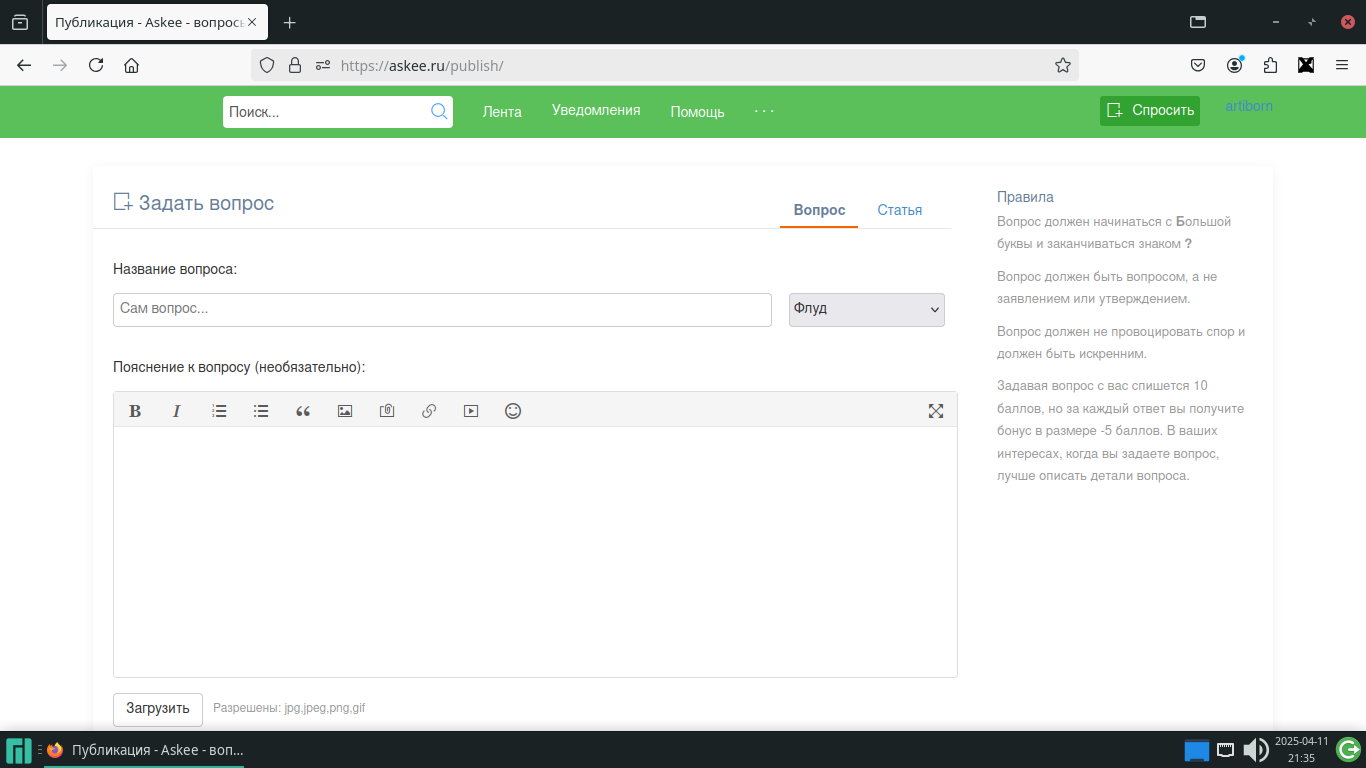Viewport: 1366px width, 768px height.
Task: Insert image icon in editor toolbar
Action: (345, 411)
